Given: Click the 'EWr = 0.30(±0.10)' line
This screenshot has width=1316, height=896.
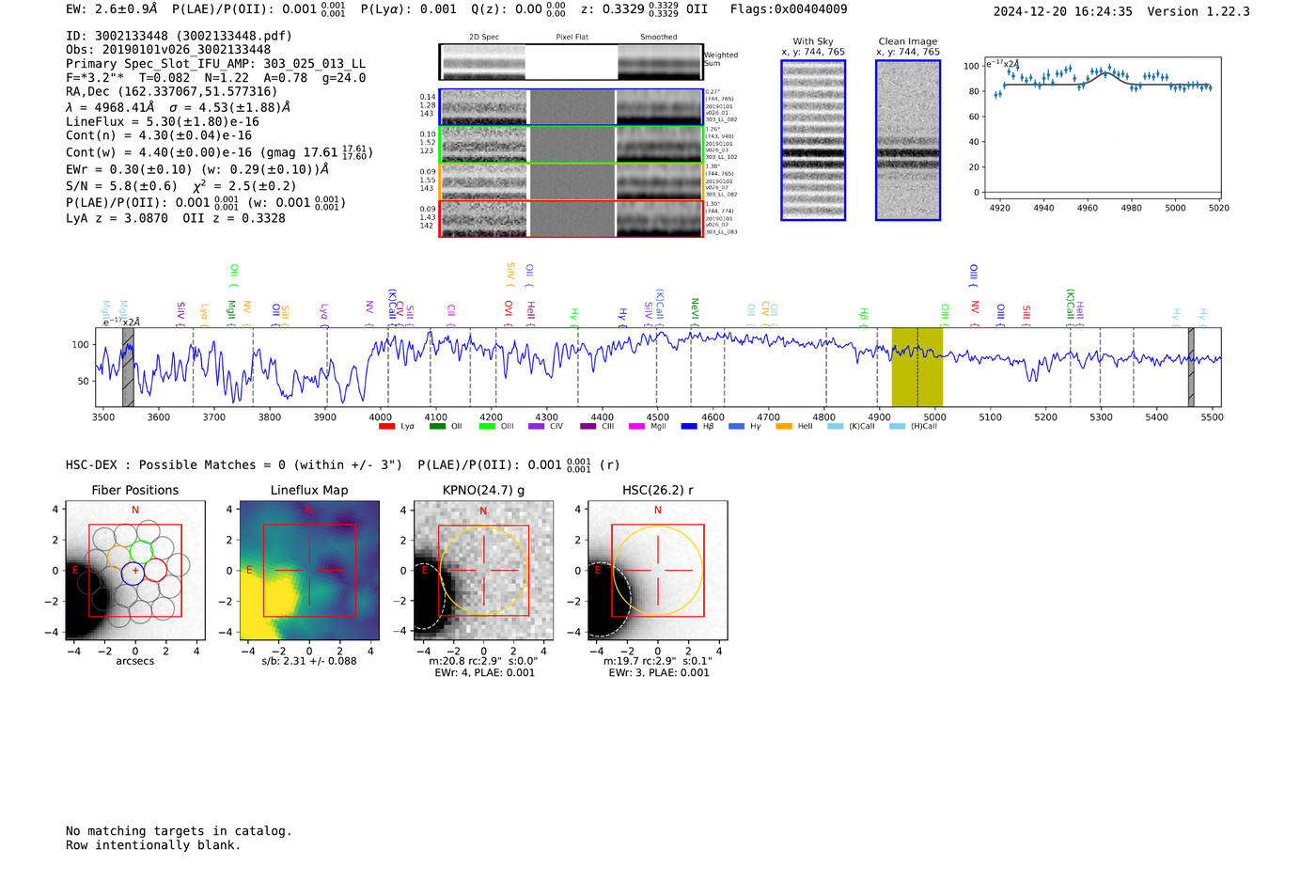Looking at the screenshot, I should pos(197,169).
